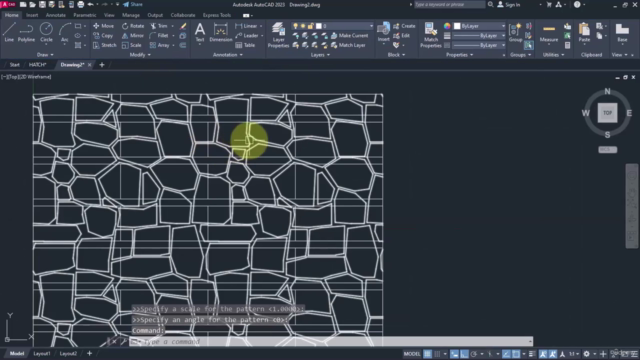
Task: Click the keyword search field
Action: (449, 4)
